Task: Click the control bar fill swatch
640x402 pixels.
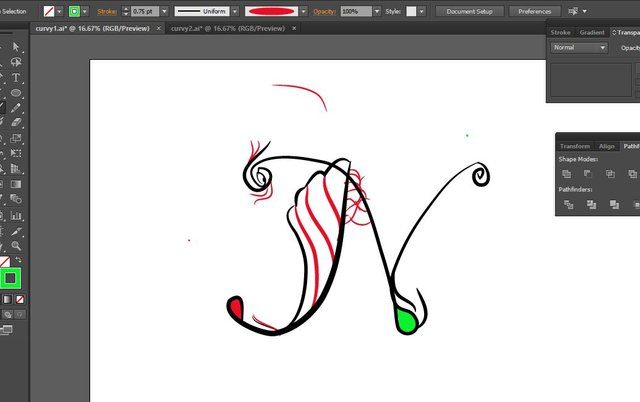Action: click(49, 11)
